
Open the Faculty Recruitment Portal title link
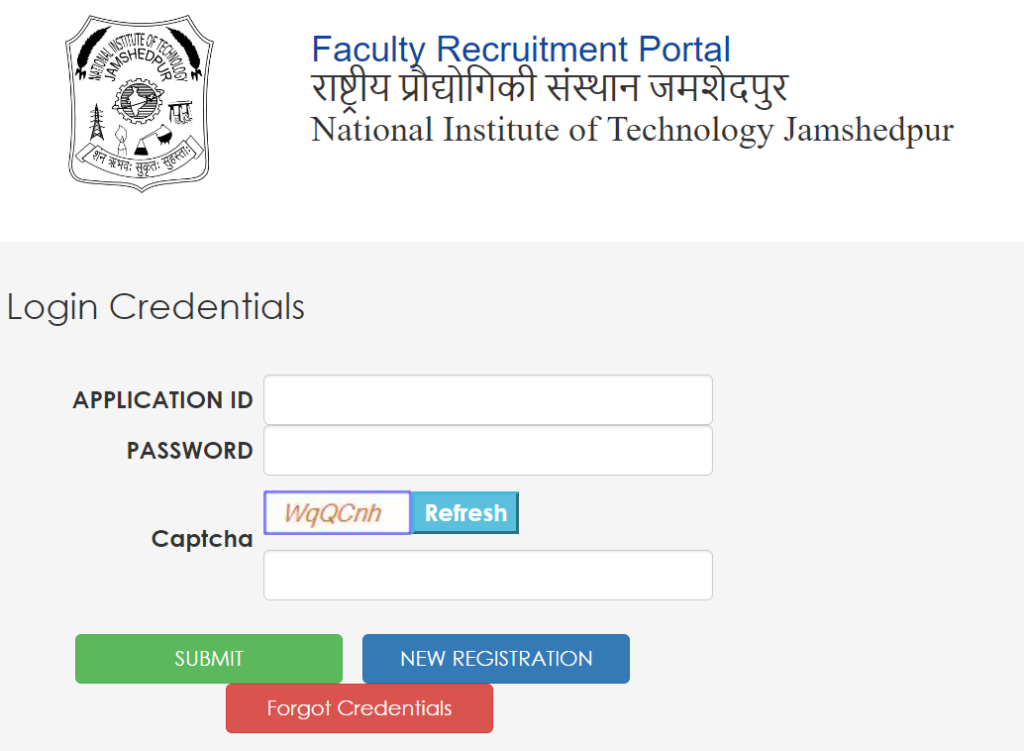[520, 48]
